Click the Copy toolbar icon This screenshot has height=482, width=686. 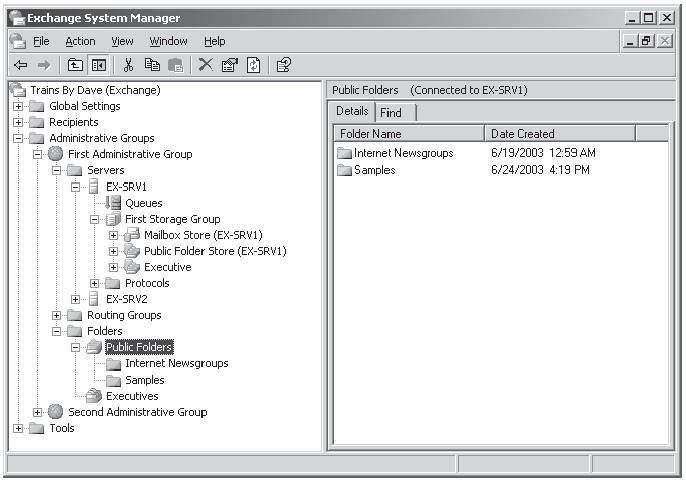point(152,65)
